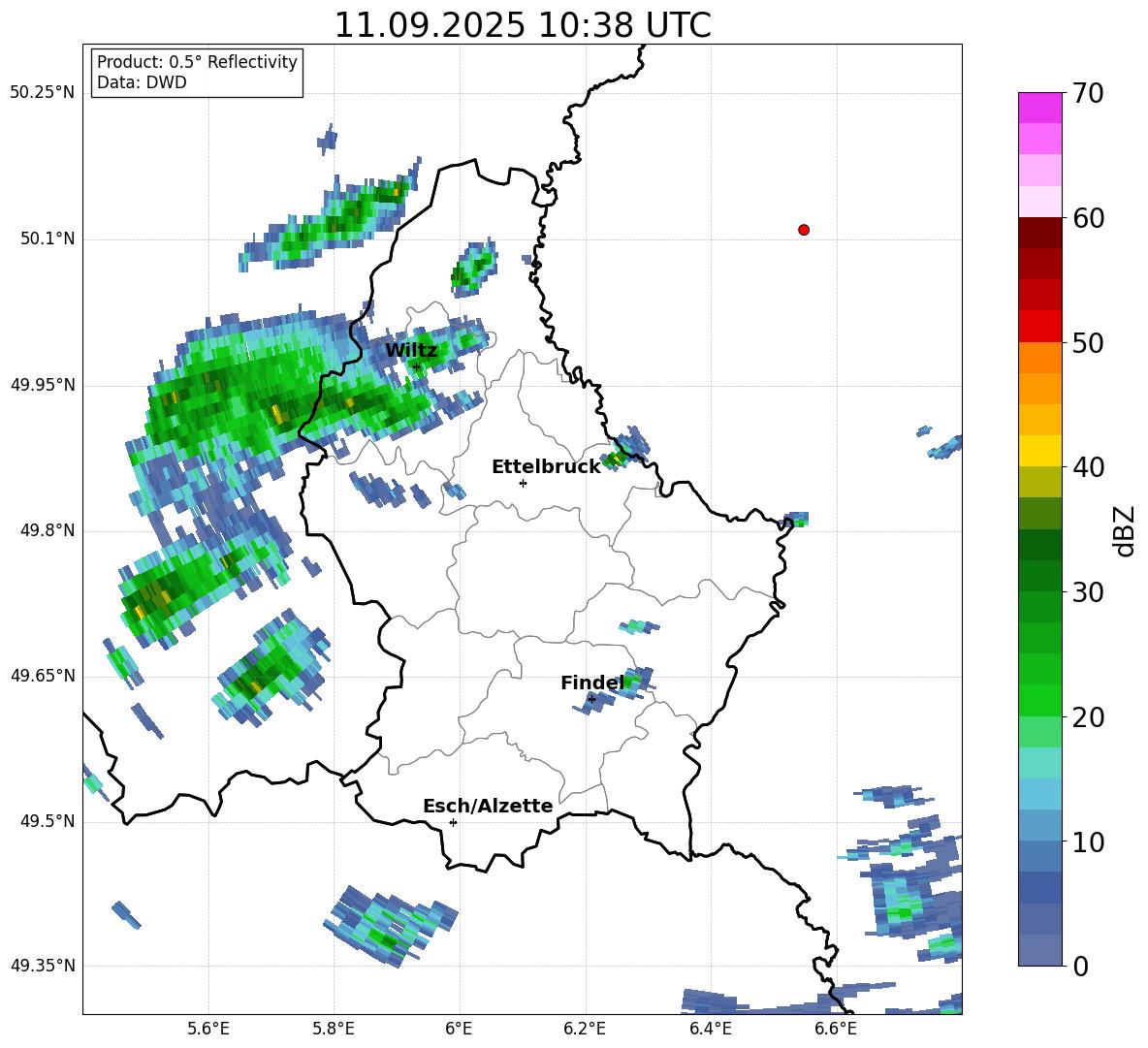The height and width of the screenshot is (1048, 1148).
Task: Click the Wiltz station cross marker
Action: tap(416, 366)
